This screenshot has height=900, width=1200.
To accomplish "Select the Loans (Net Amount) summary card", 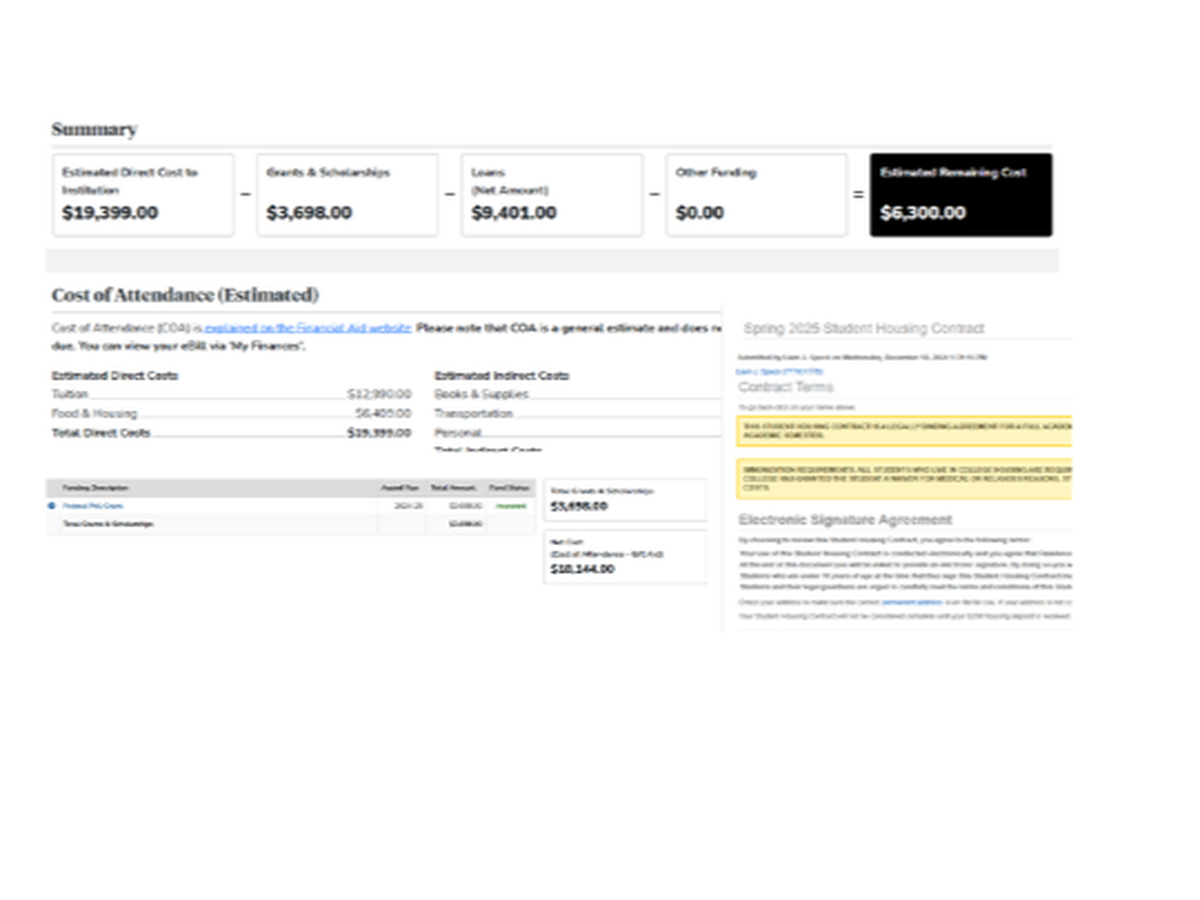I will [551, 195].
